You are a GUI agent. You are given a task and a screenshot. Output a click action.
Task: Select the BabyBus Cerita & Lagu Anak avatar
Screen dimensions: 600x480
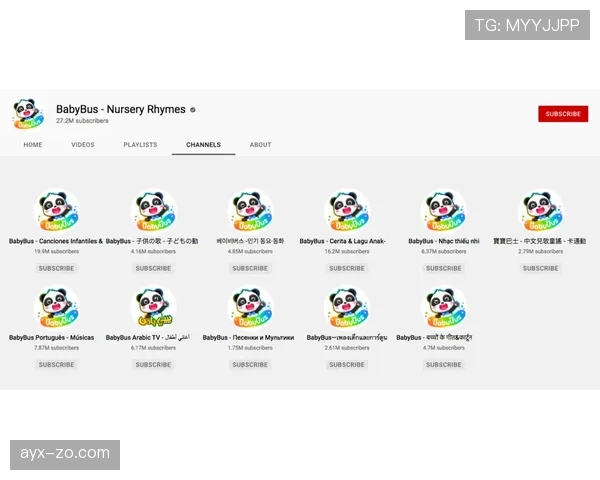[x=347, y=211]
